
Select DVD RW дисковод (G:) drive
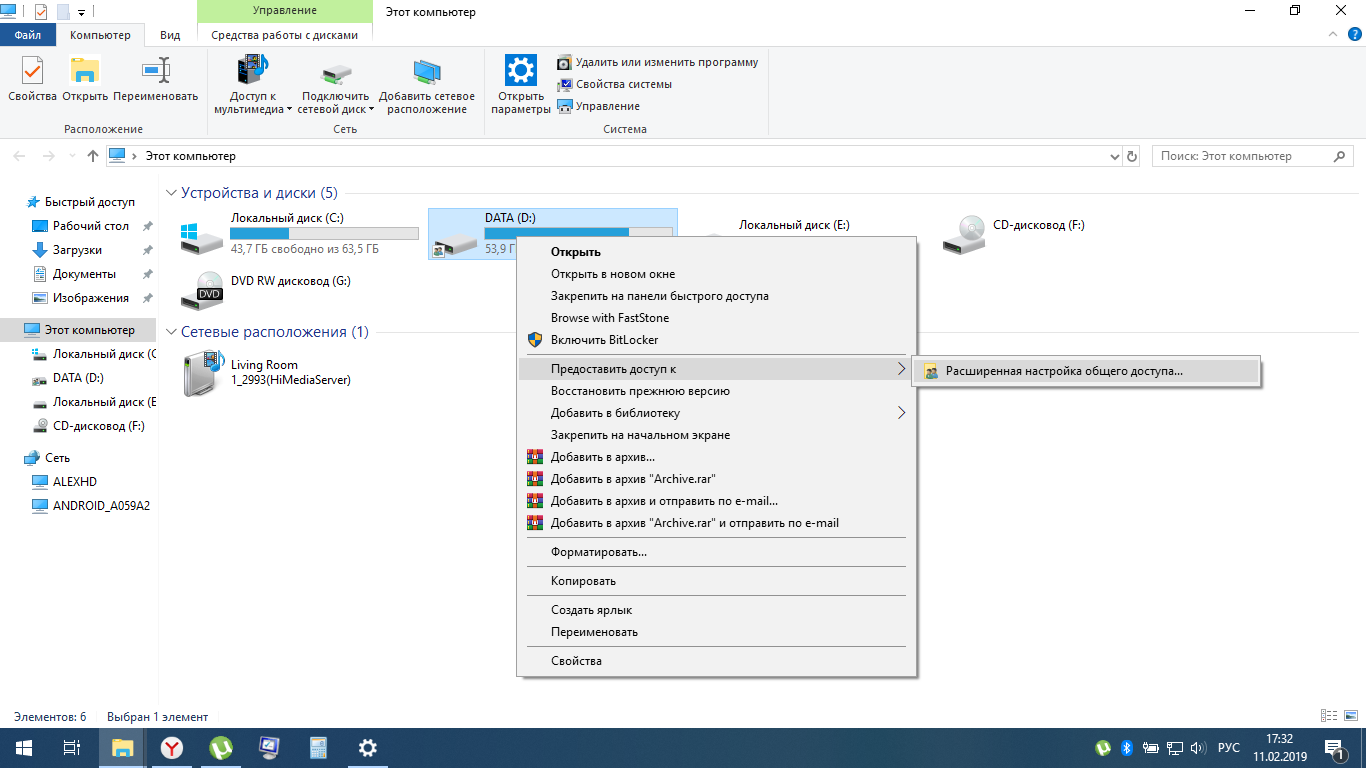pos(299,290)
